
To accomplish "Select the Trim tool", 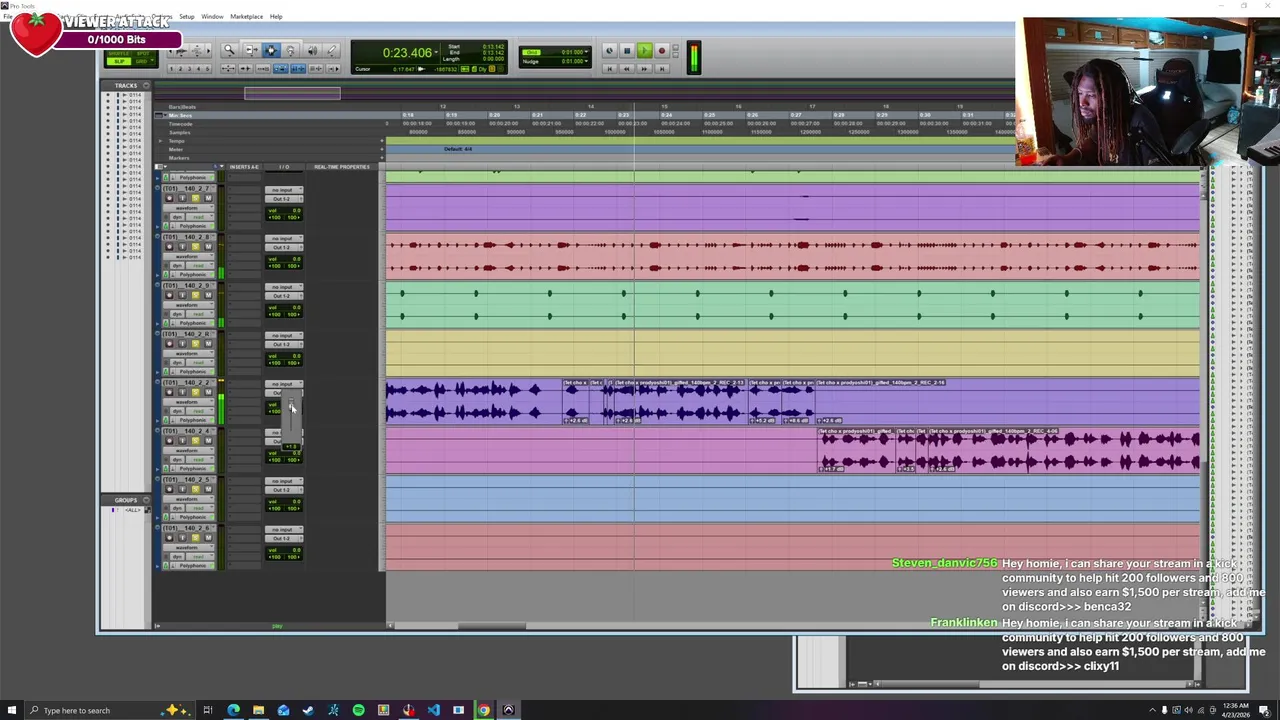I will point(252,50).
